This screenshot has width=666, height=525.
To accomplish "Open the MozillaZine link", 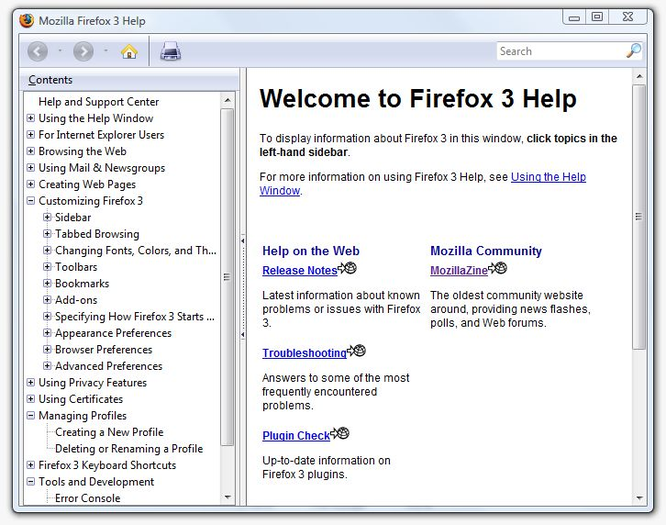I will coord(459,270).
